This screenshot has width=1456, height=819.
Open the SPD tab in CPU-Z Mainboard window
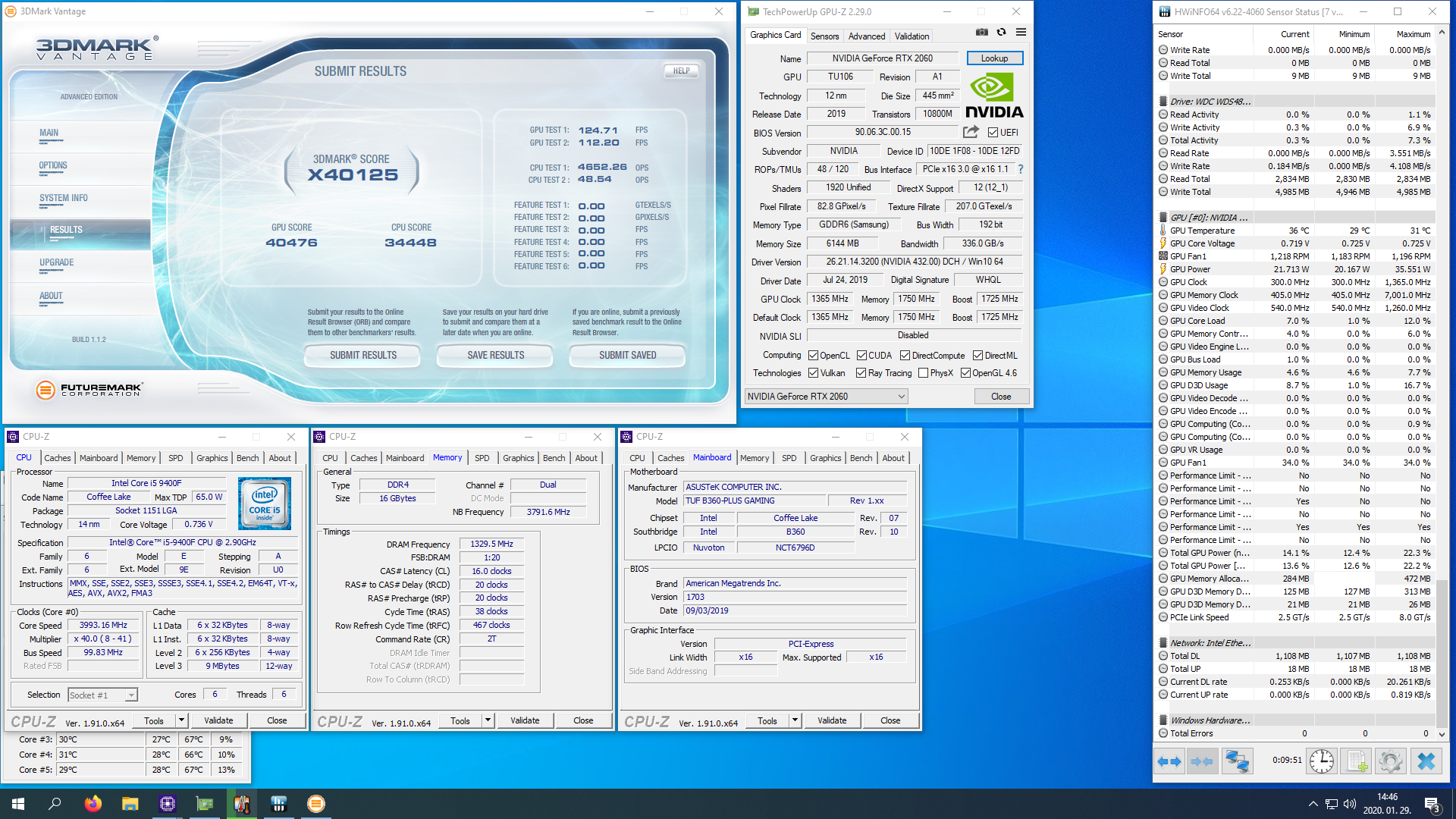(x=789, y=458)
